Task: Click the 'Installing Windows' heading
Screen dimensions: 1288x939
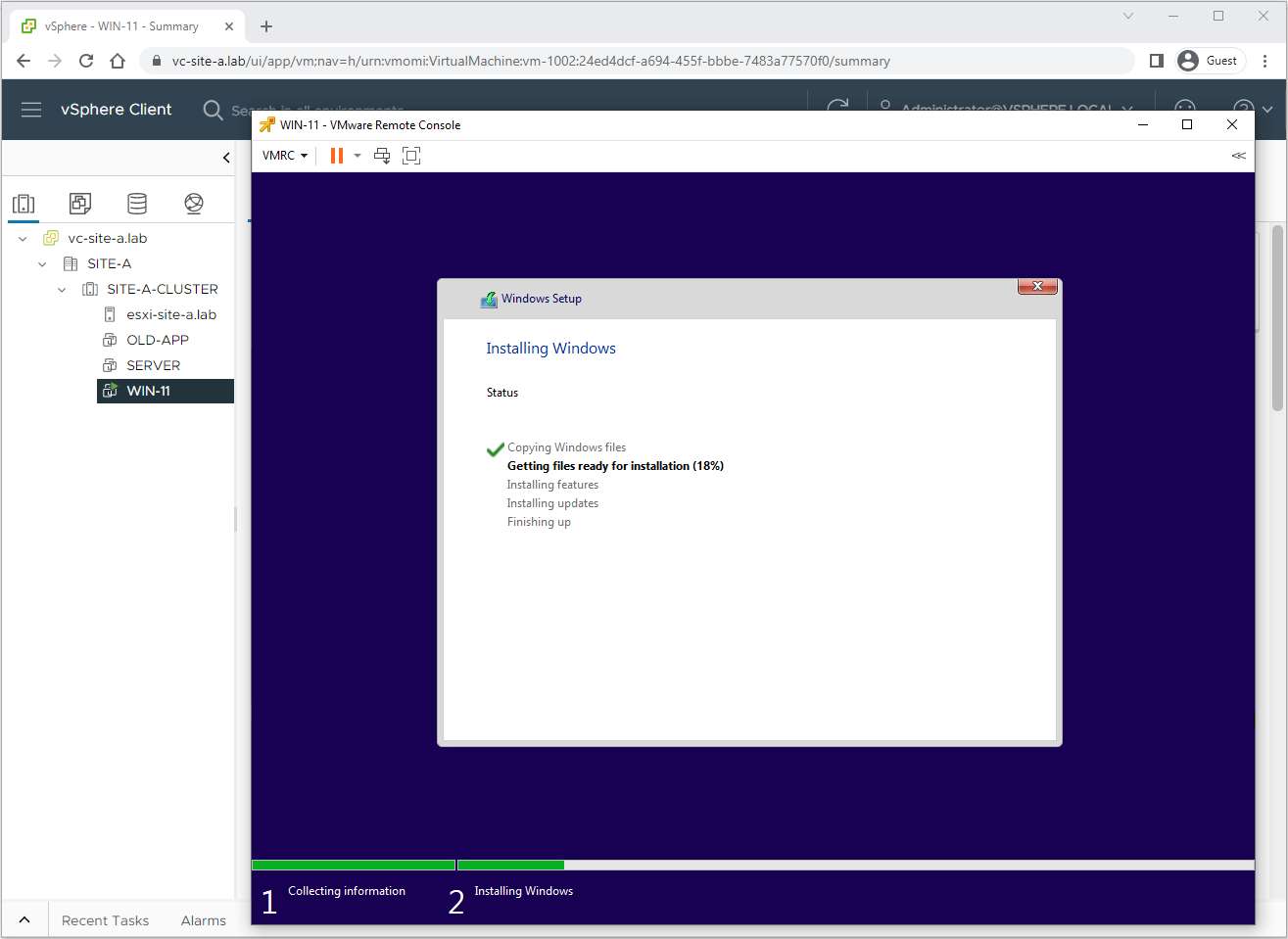Action: click(x=550, y=349)
